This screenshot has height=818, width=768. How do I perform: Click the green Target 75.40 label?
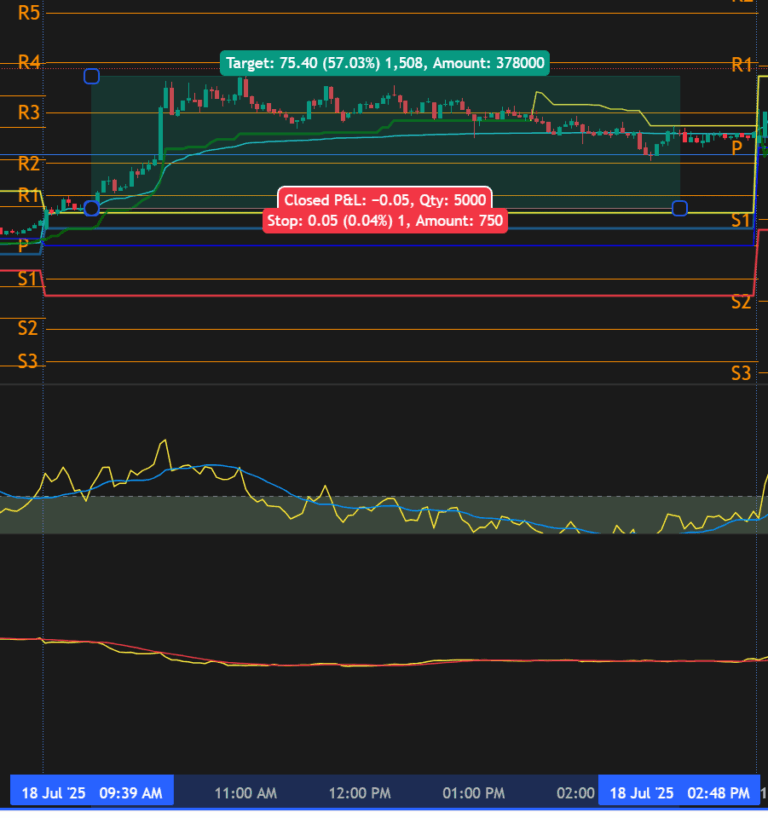click(x=385, y=63)
